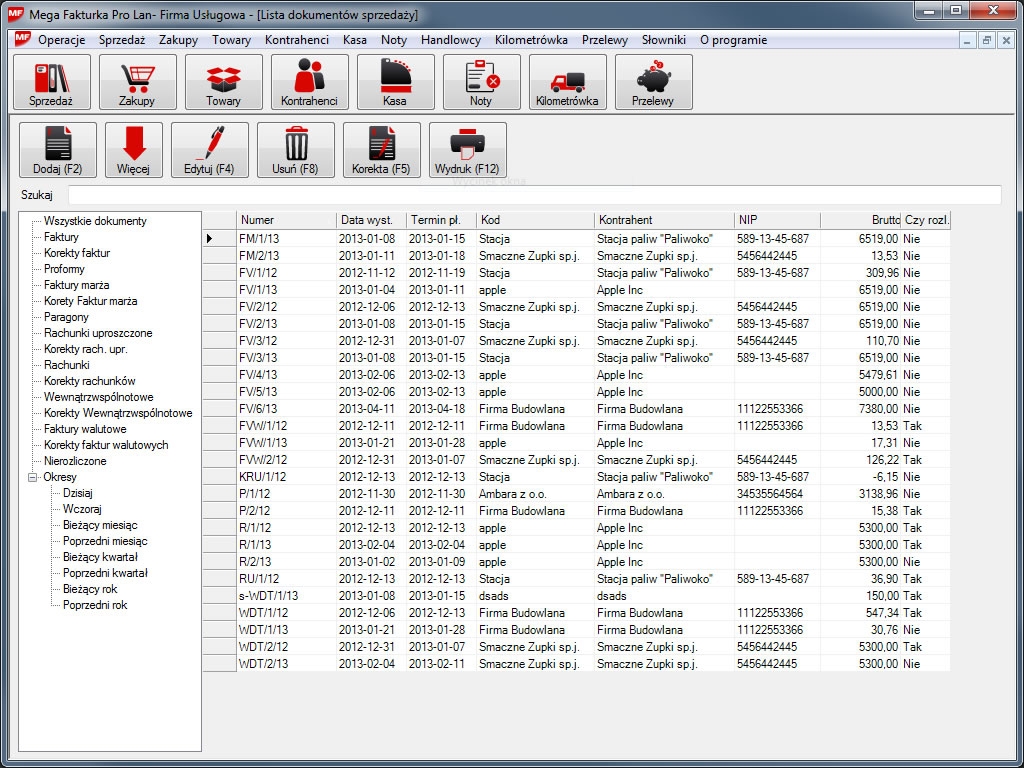Sort the list by Brutto column header
Viewport: 1024px width, 768px height.
click(x=860, y=220)
